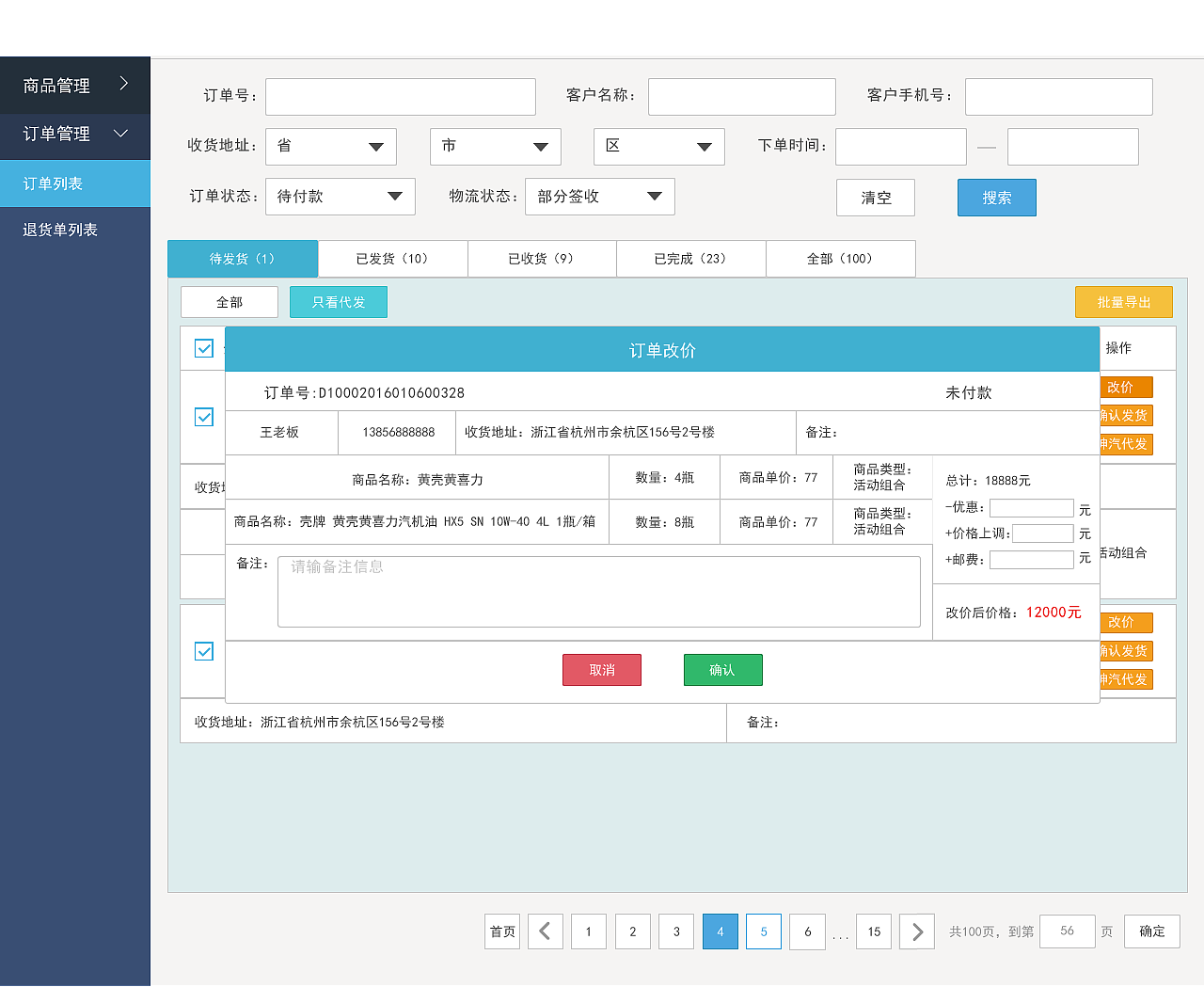Go to page 6
The image size is (1204, 987).
(808, 931)
